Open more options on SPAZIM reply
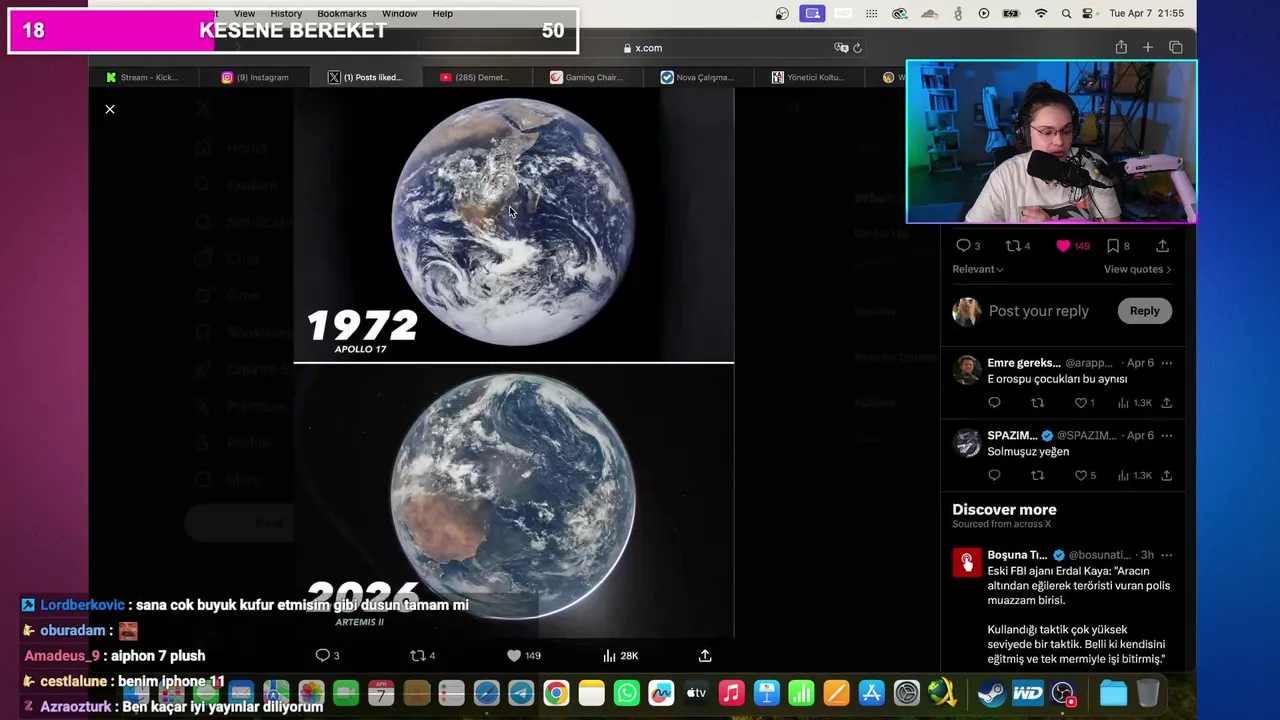This screenshot has height=720, width=1280. [x=1166, y=435]
